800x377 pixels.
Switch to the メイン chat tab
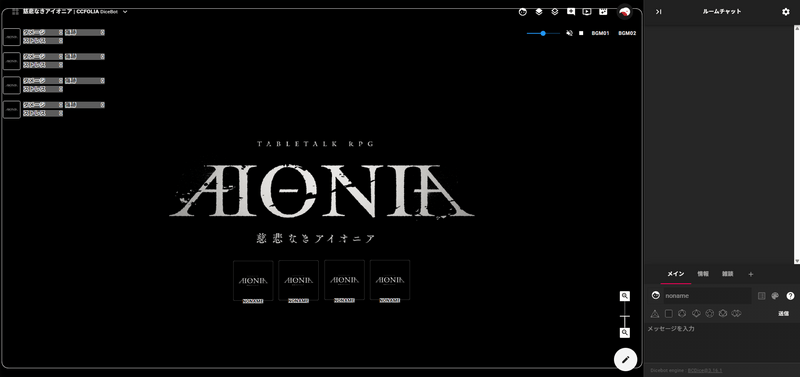coord(676,274)
